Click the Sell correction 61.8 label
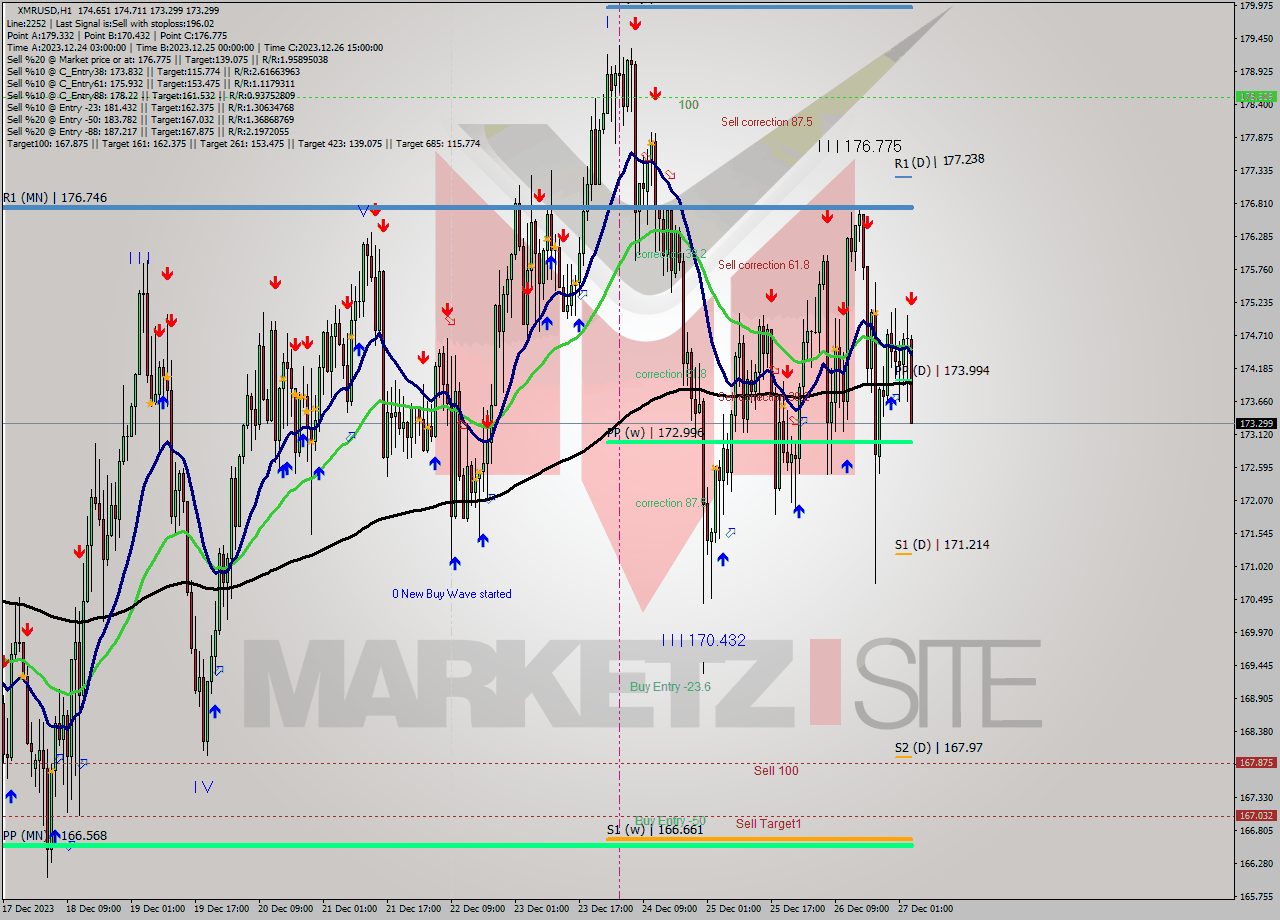1280x920 pixels. click(764, 265)
